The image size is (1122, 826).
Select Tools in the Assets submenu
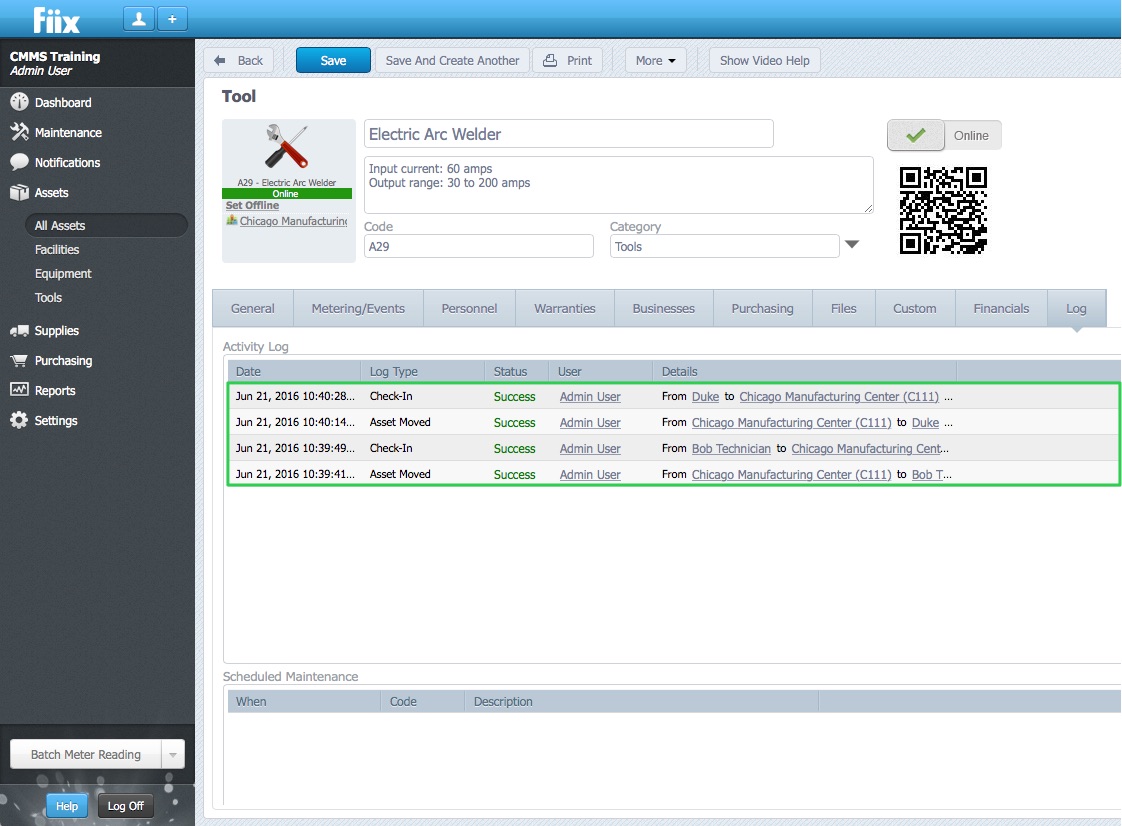(x=48, y=297)
